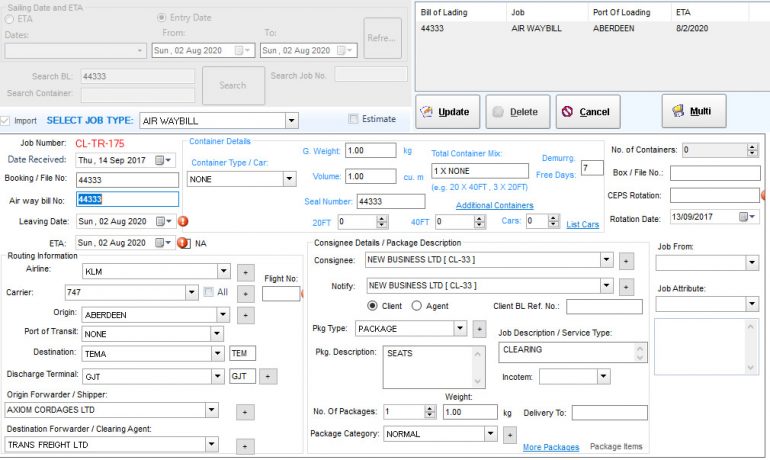Click plus button next to Notify field

(x=627, y=286)
